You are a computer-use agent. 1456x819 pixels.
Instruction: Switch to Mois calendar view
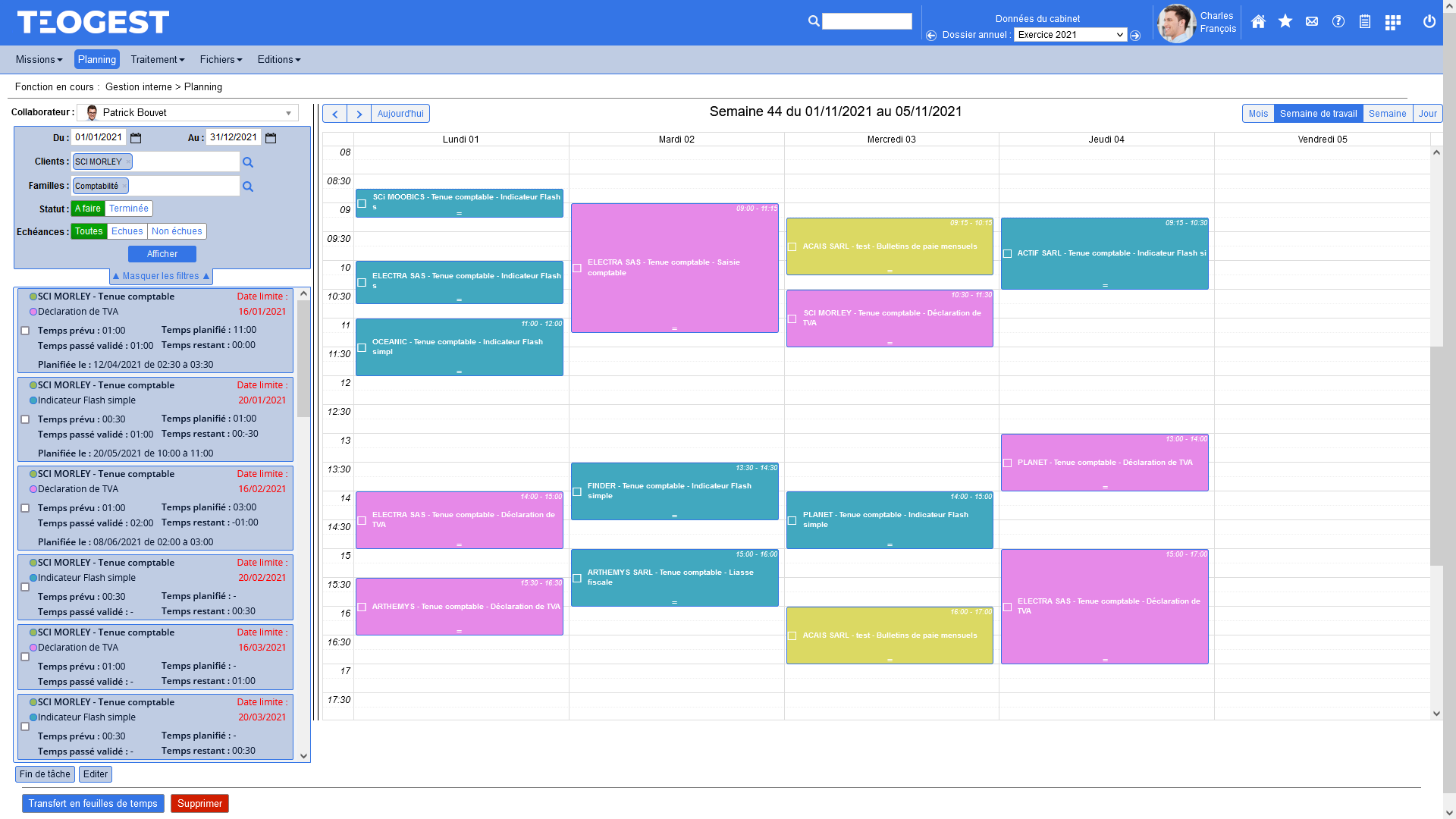click(1258, 114)
